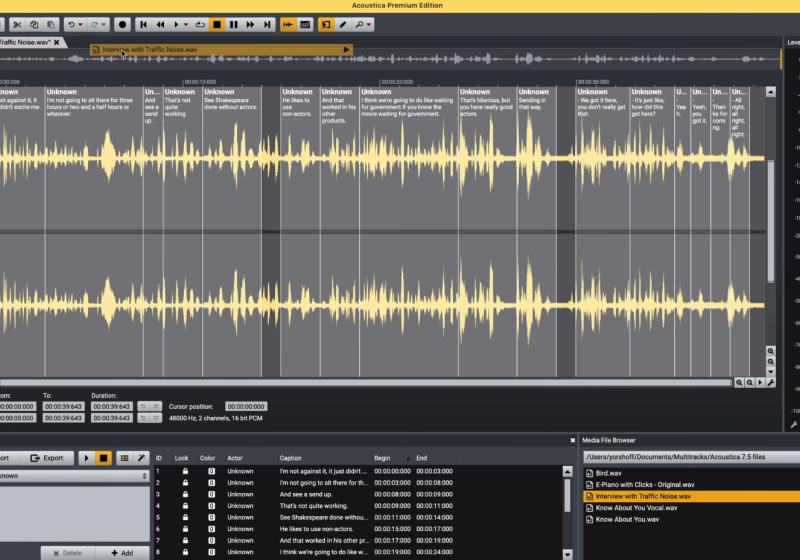This screenshot has width=800, height=560.
Task: Click the magic wand transcribe icon
Action: pyautogui.click(x=141, y=458)
